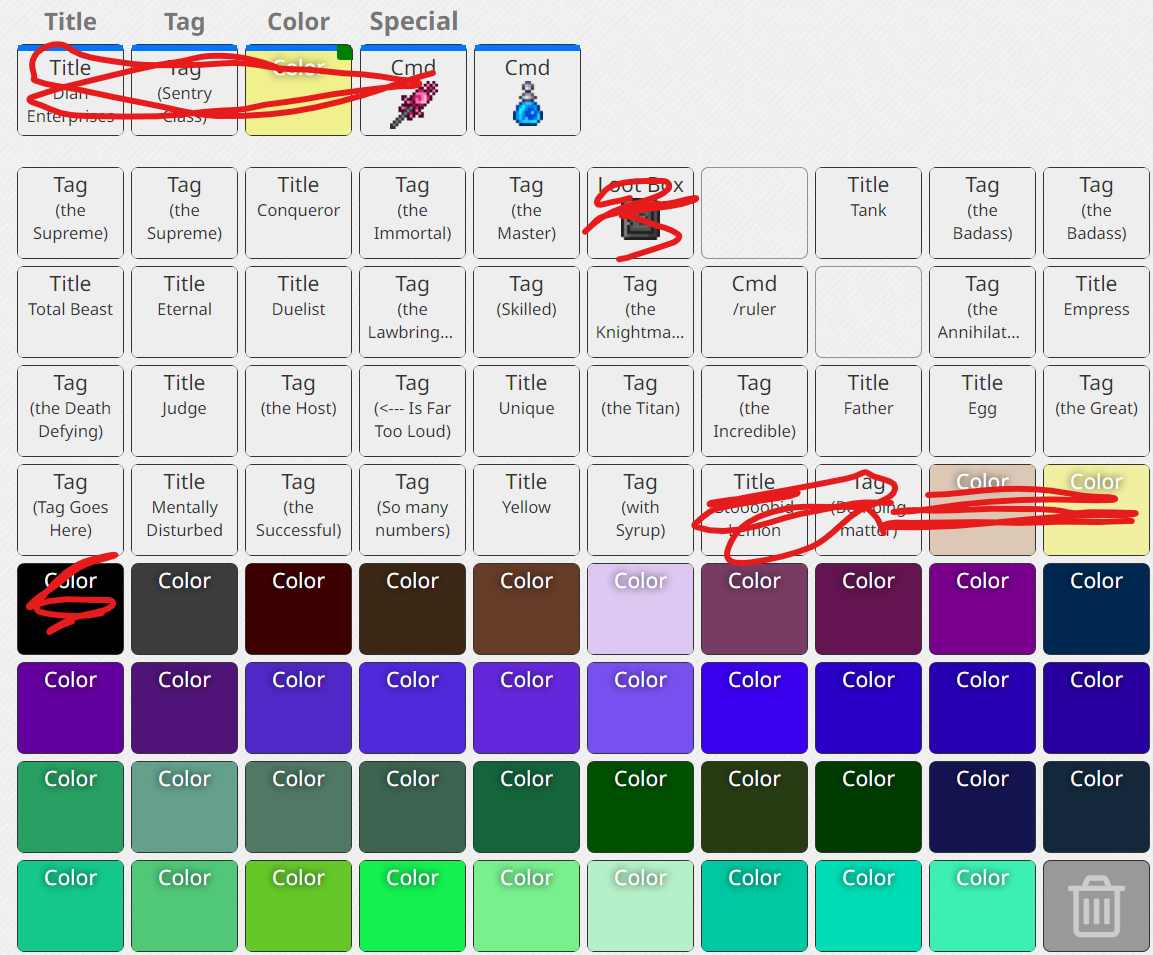Select the lime green Color swatch
This screenshot has width=1153, height=955.
(x=299, y=906)
